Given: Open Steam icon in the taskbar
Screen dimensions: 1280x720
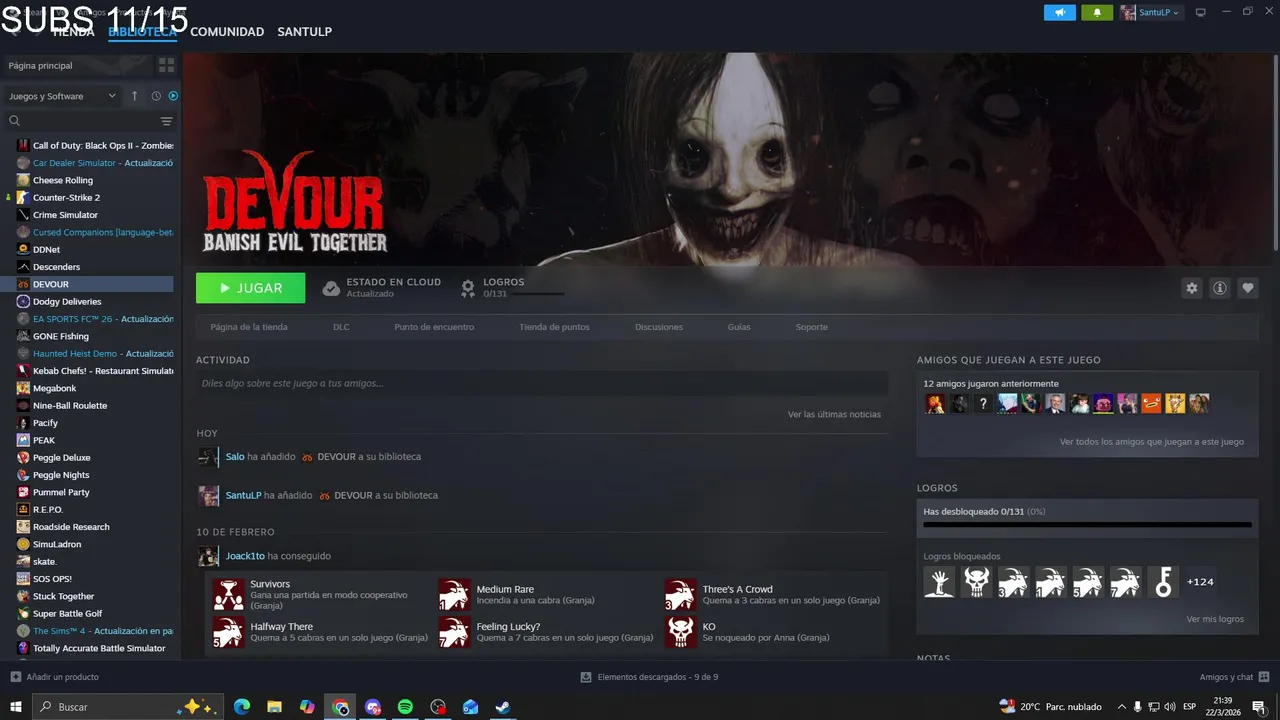Looking at the screenshot, I should point(503,707).
